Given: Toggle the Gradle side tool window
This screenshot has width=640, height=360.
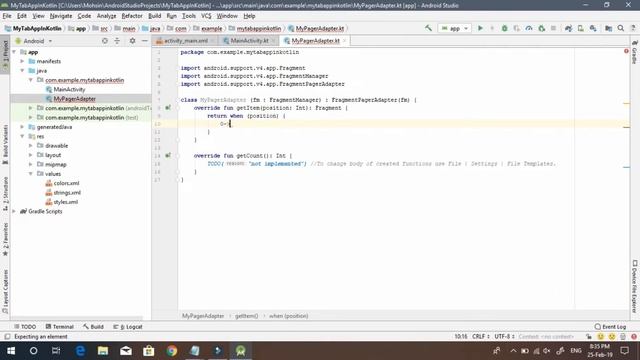Looking at the screenshot, I should [635, 52].
